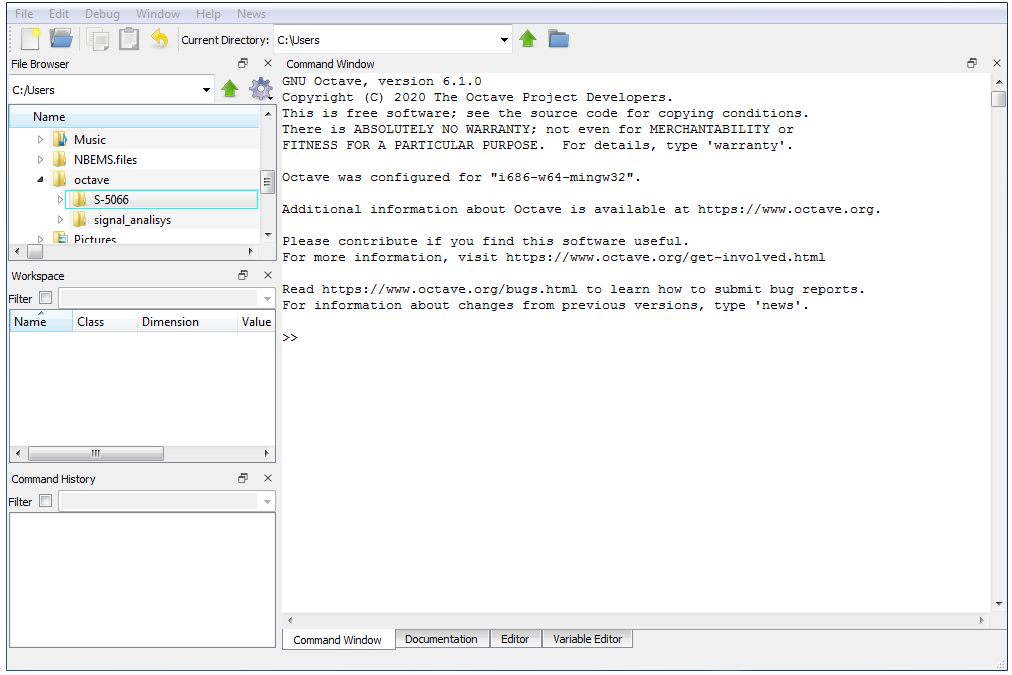This screenshot has width=1012, height=675.
Task: Click scroll-right arrow of Workspace panel
Action: [x=267, y=454]
